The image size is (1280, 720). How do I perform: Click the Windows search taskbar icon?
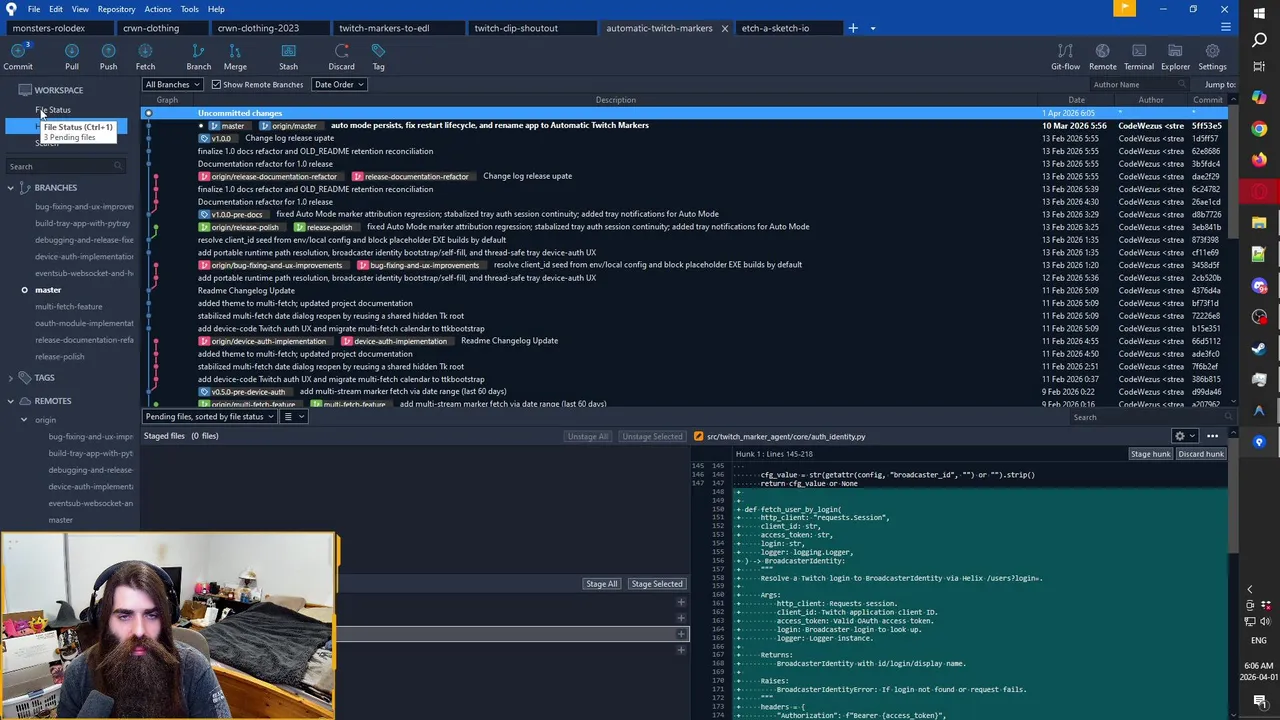[x=1259, y=40]
